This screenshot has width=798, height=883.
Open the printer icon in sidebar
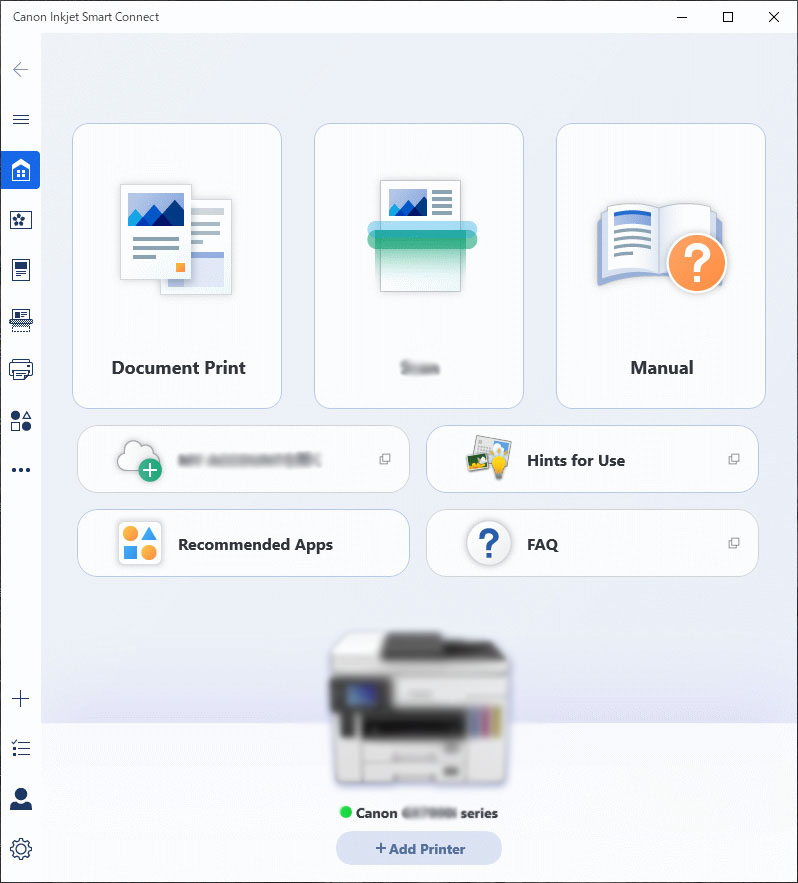click(x=20, y=370)
